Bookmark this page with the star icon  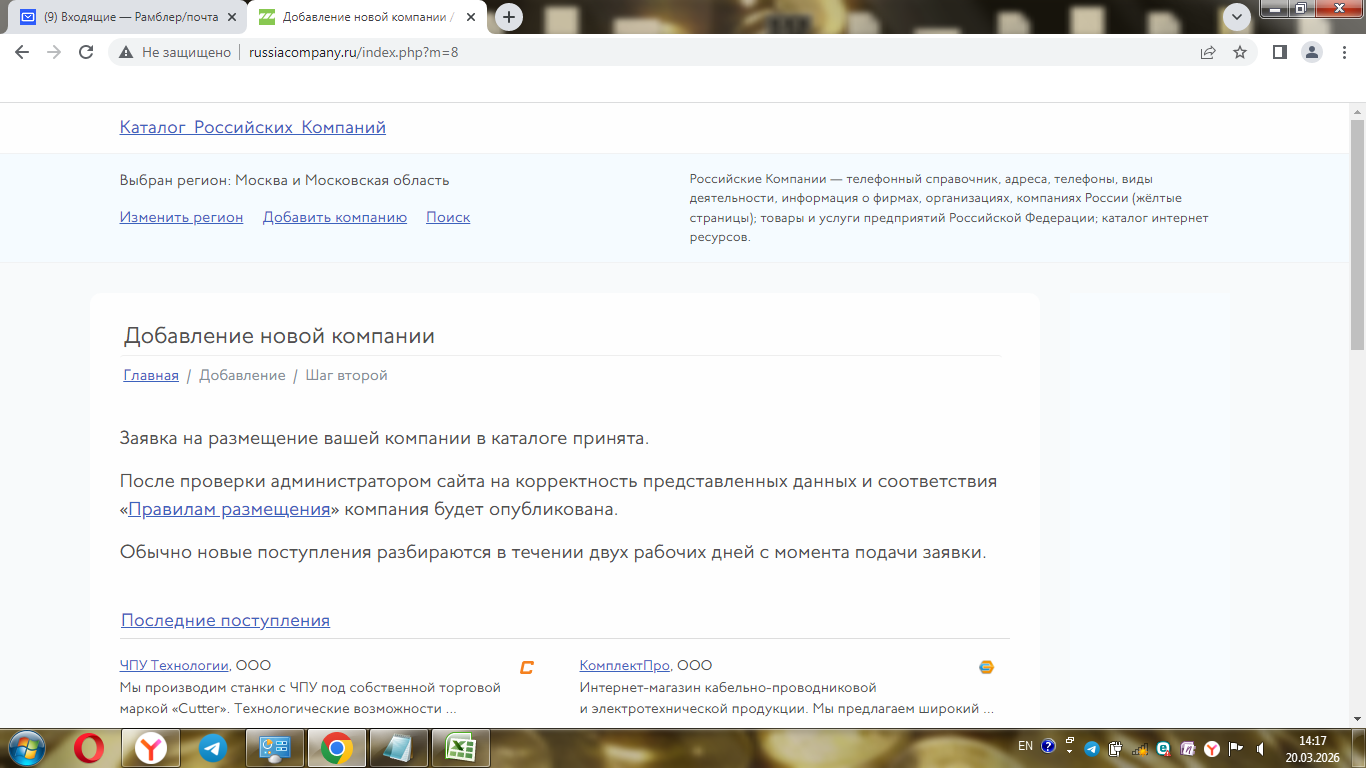[x=1240, y=52]
